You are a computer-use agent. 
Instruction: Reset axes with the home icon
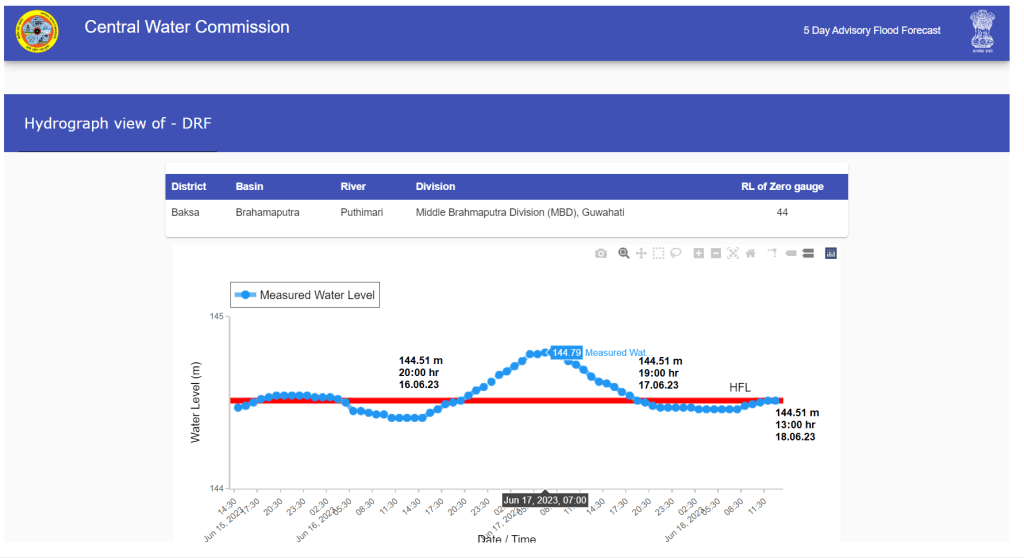(x=750, y=254)
